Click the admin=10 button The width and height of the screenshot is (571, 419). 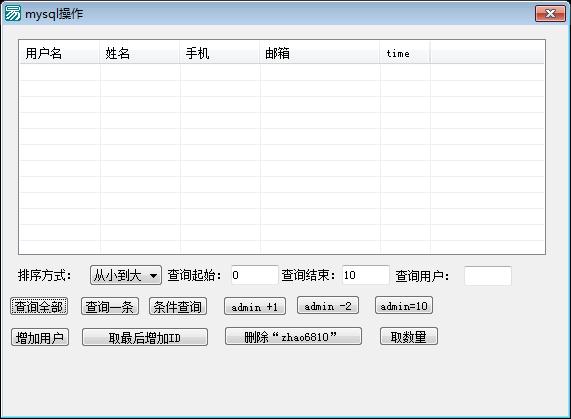tap(404, 305)
